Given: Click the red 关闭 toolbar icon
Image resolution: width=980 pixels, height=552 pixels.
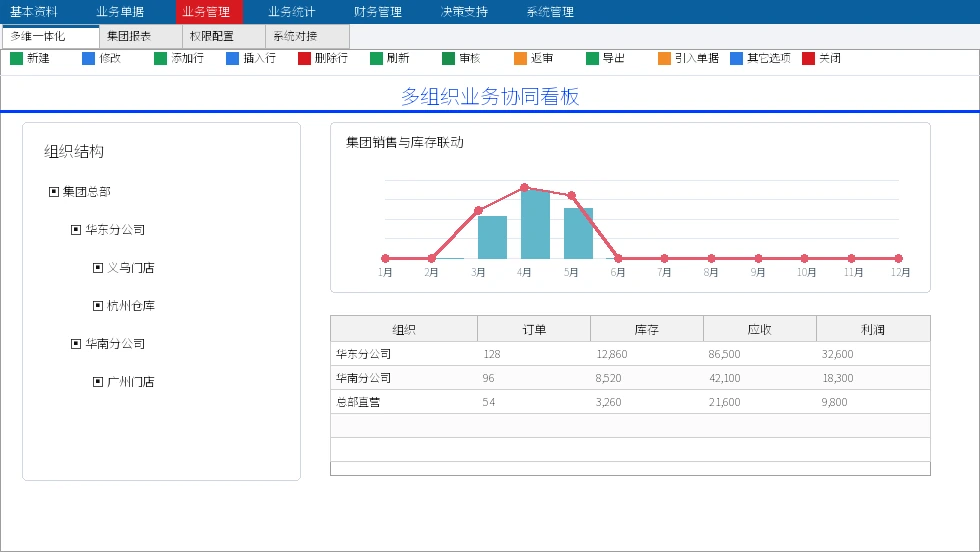Looking at the screenshot, I should coord(809,59).
